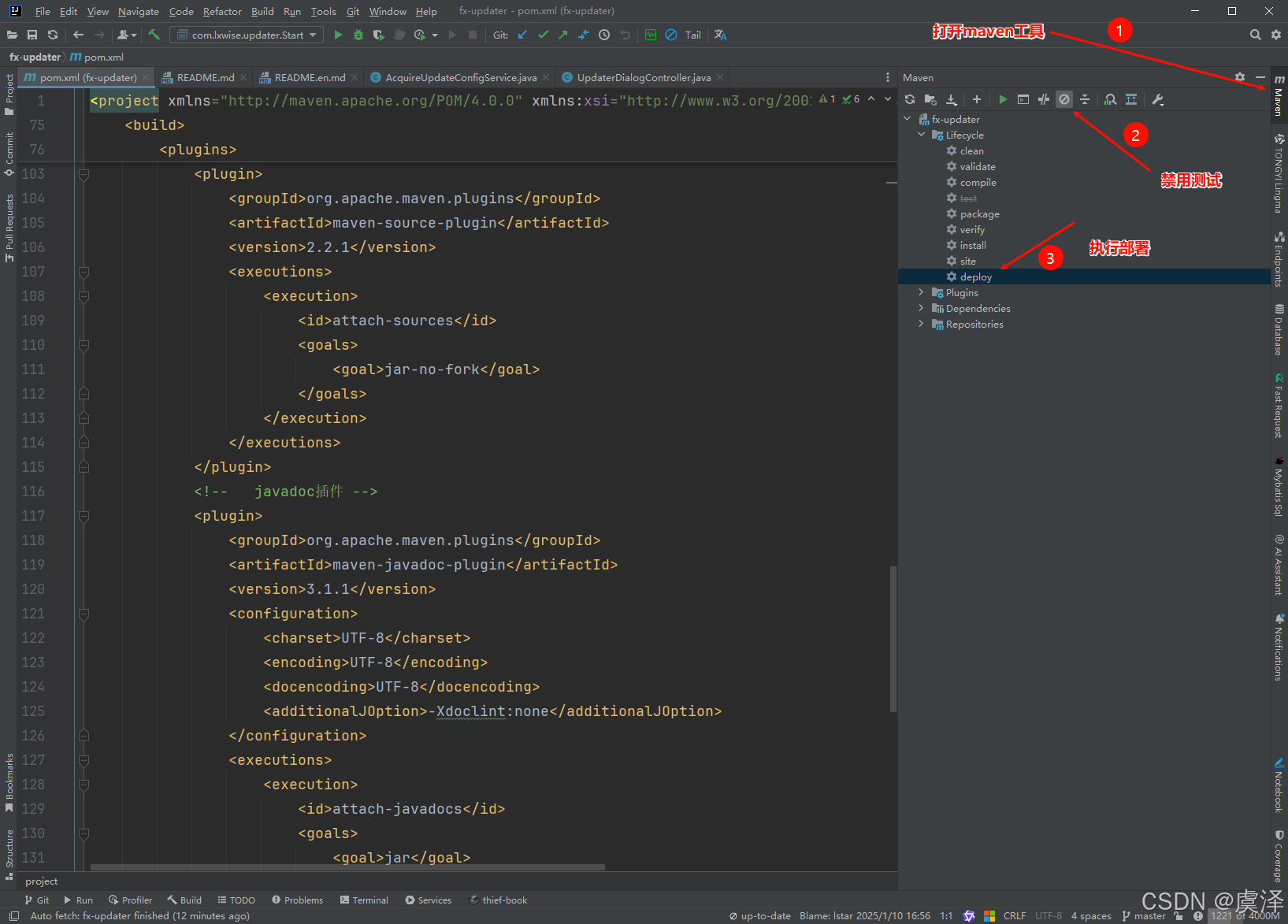Click the master git branch widget
Screen dimensions: 1288x924
pos(1144,915)
